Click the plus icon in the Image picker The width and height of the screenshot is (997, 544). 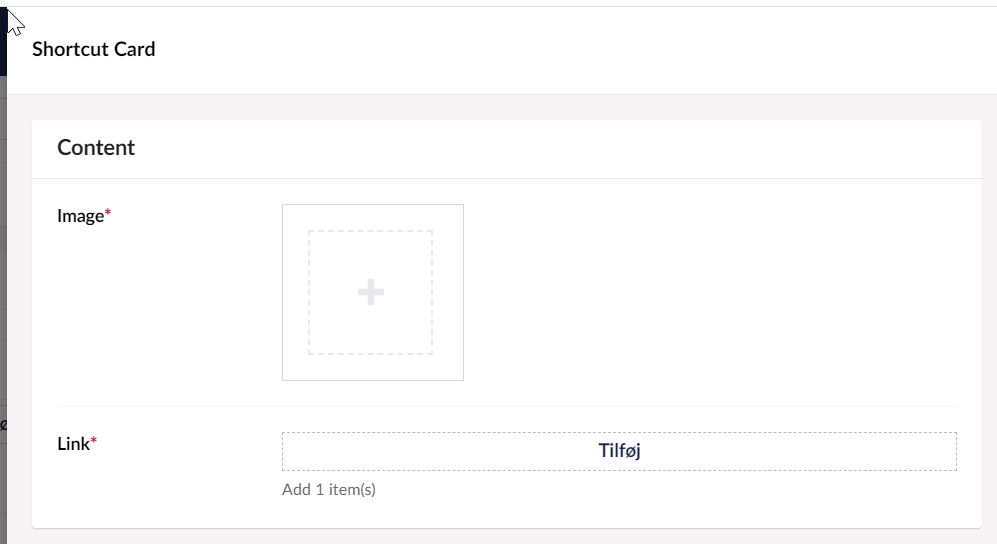tap(371, 292)
